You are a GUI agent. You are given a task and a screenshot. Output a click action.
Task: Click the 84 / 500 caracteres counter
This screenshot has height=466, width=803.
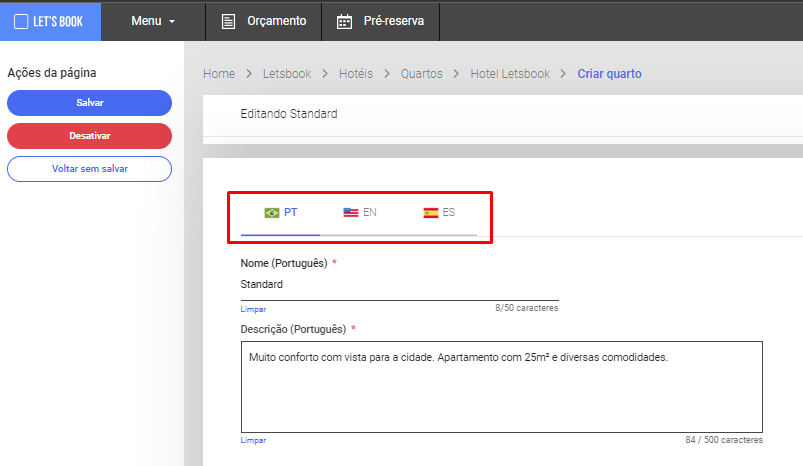724,440
